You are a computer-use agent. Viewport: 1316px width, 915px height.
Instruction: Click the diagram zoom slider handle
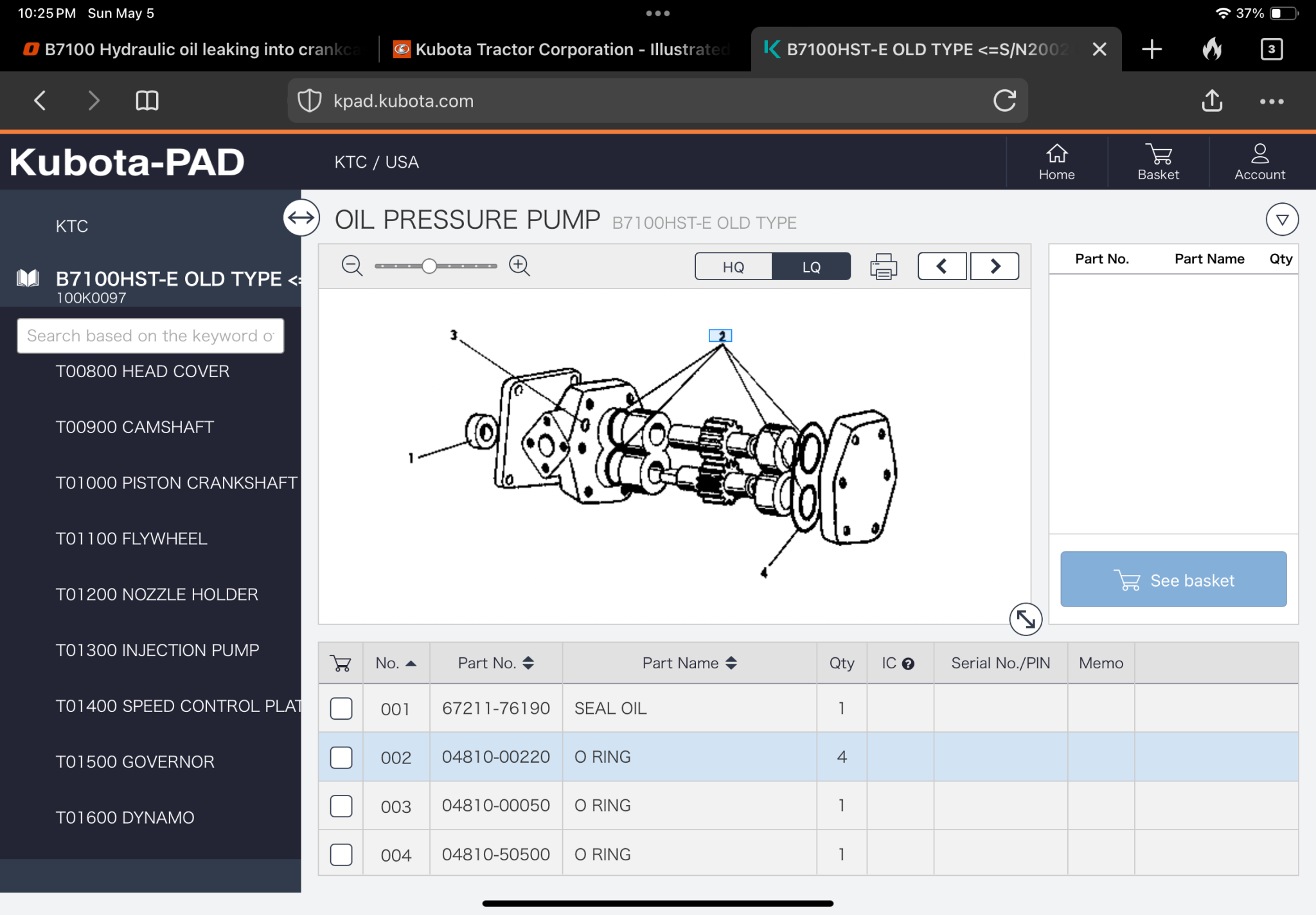[429, 266]
